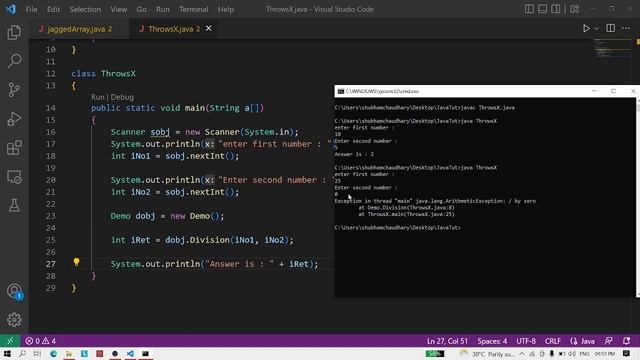Change the CRLF end-of-line sequence
Image resolution: width=640 pixels, height=360 pixels.
point(553,341)
